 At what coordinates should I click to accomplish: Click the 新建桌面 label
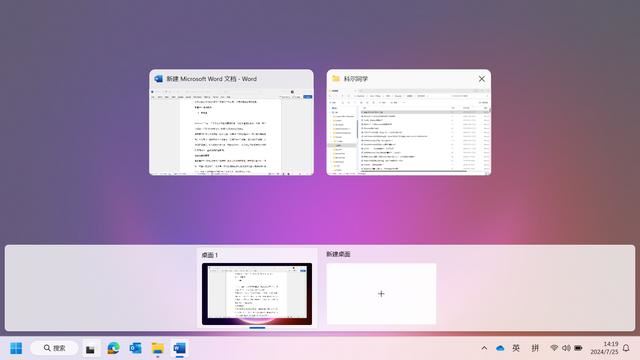click(x=338, y=254)
